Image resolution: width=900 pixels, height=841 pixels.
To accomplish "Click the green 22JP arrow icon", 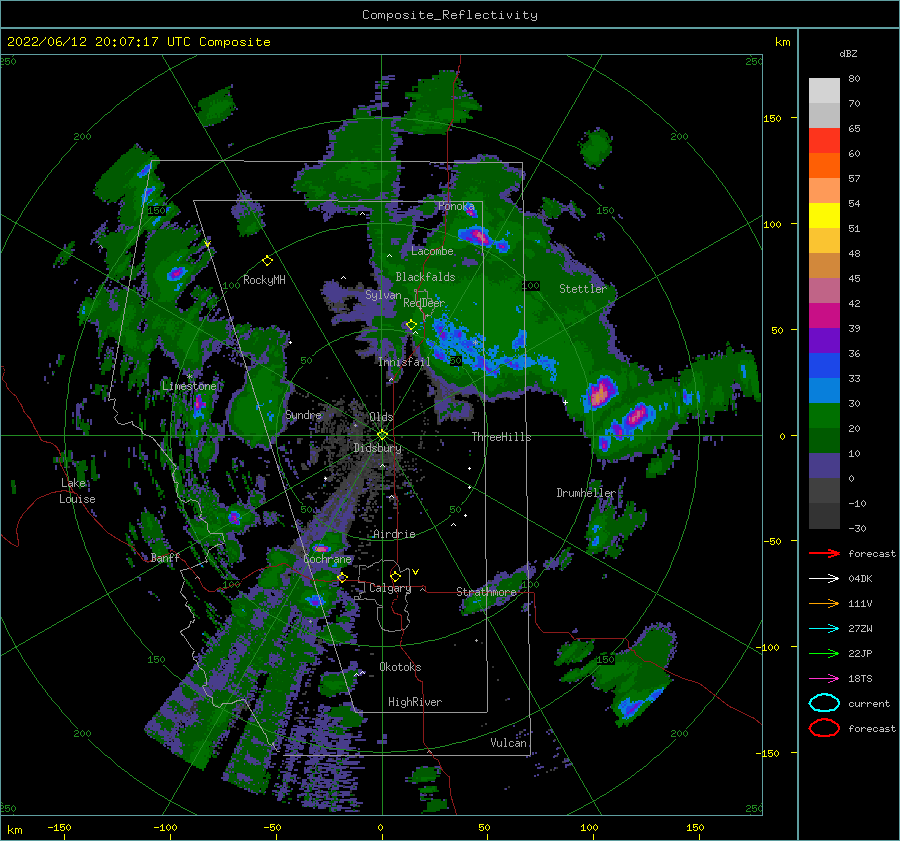I will 824,653.
